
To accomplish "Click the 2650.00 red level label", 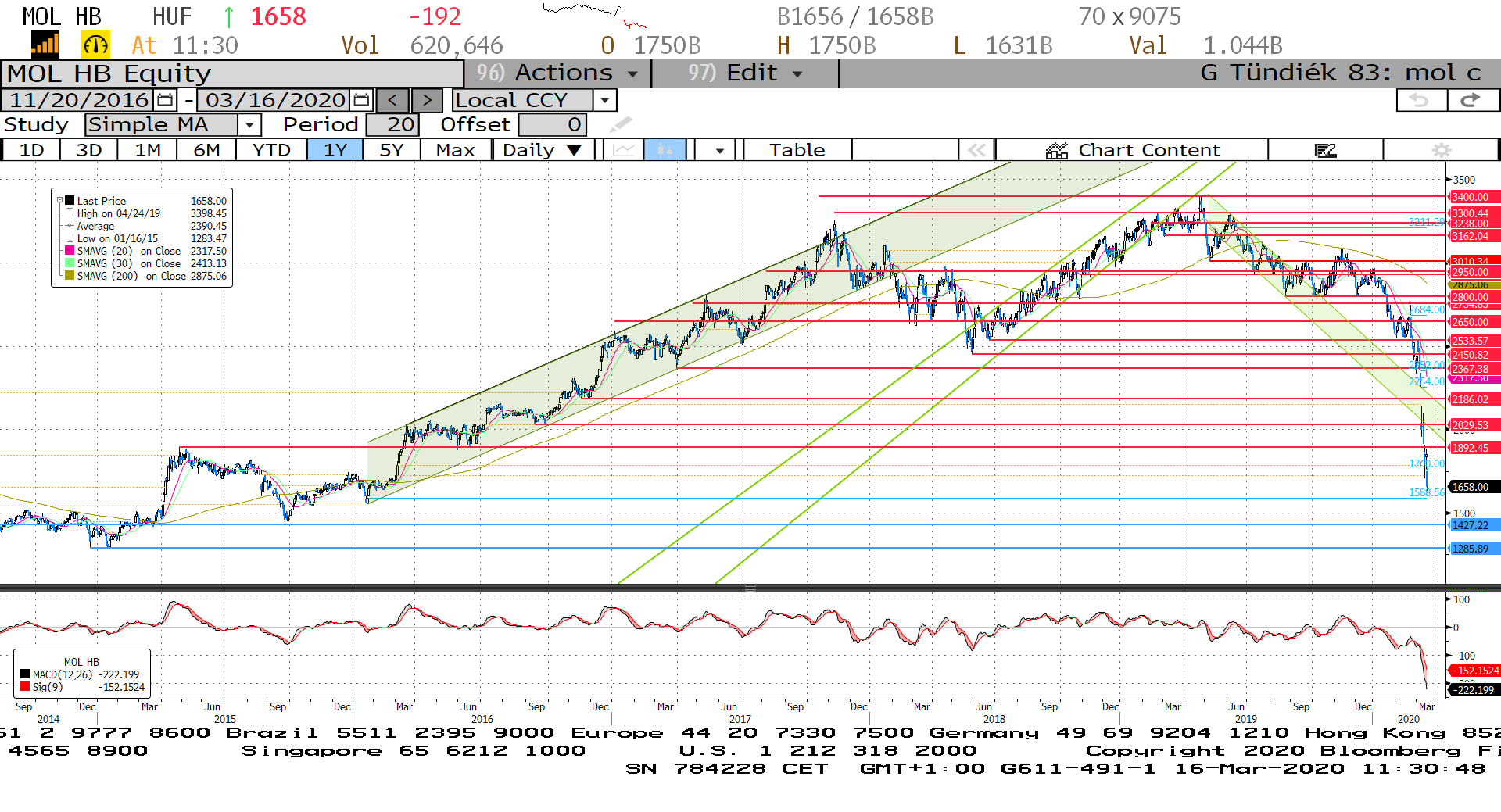I will tap(1474, 322).
